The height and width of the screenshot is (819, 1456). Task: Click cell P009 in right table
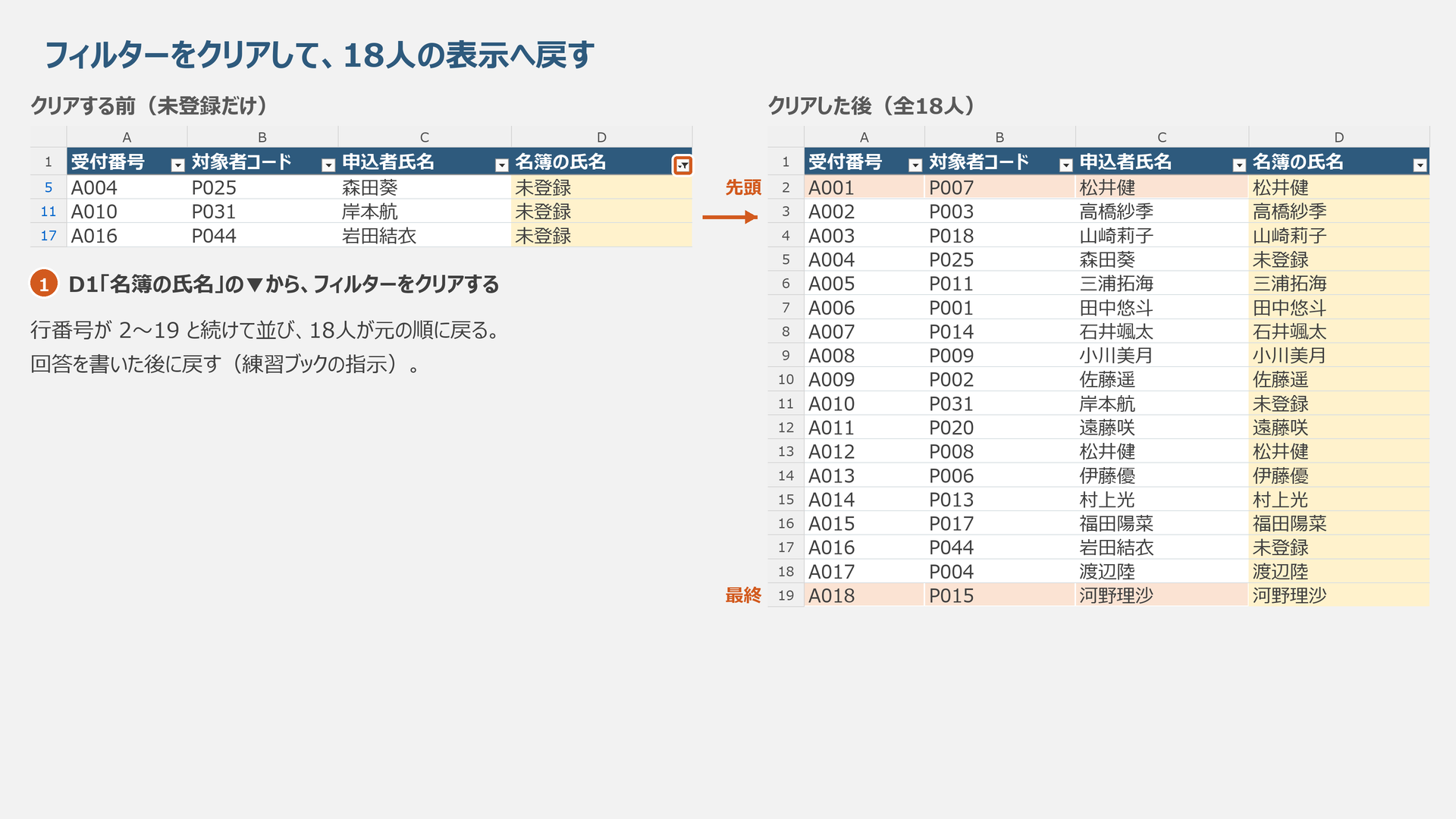999,356
